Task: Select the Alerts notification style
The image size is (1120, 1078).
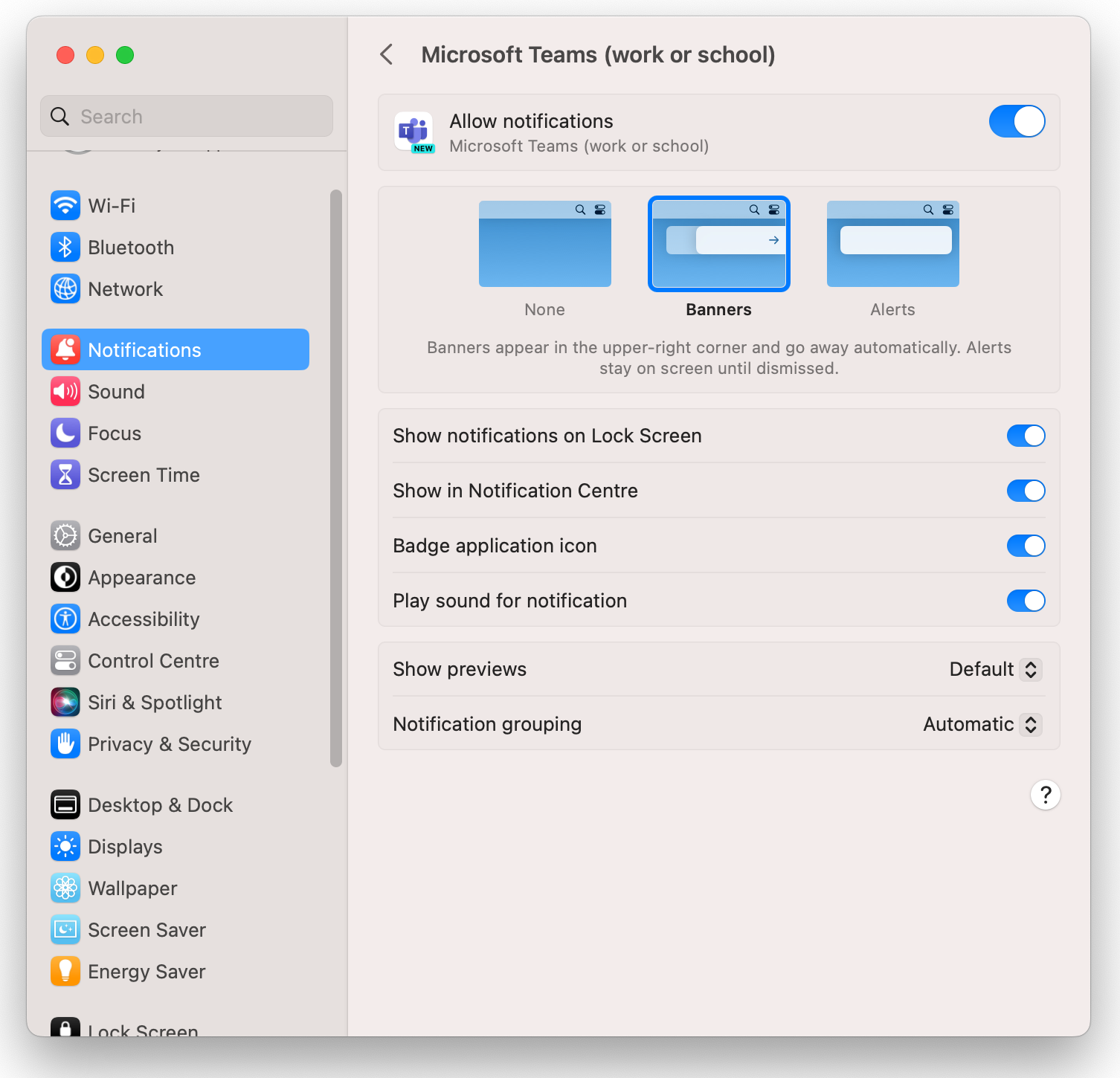Action: [x=892, y=244]
